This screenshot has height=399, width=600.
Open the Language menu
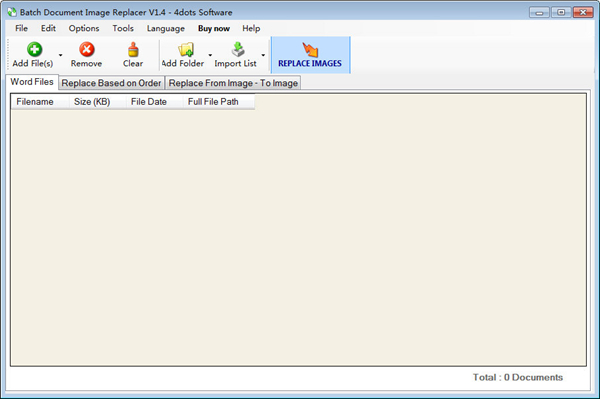coord(166,28)
